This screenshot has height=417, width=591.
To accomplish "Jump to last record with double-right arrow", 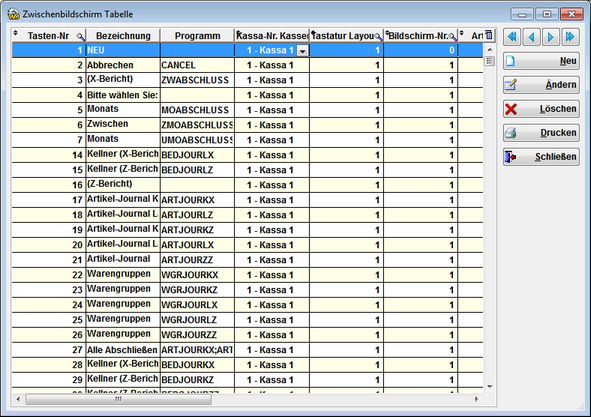I will (570, 37).
